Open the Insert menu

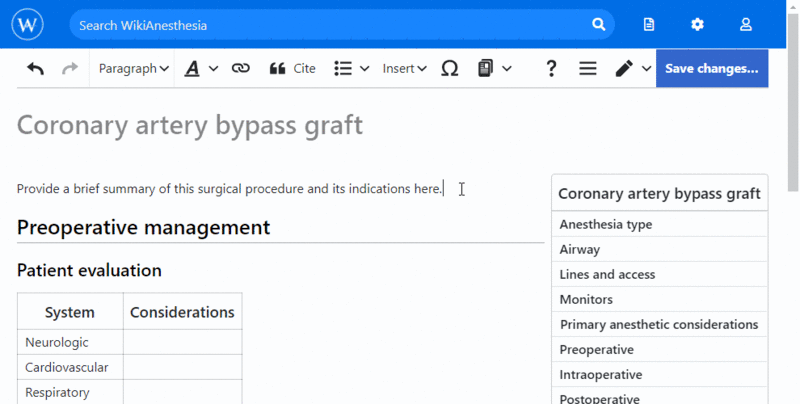tap(404, 68)
